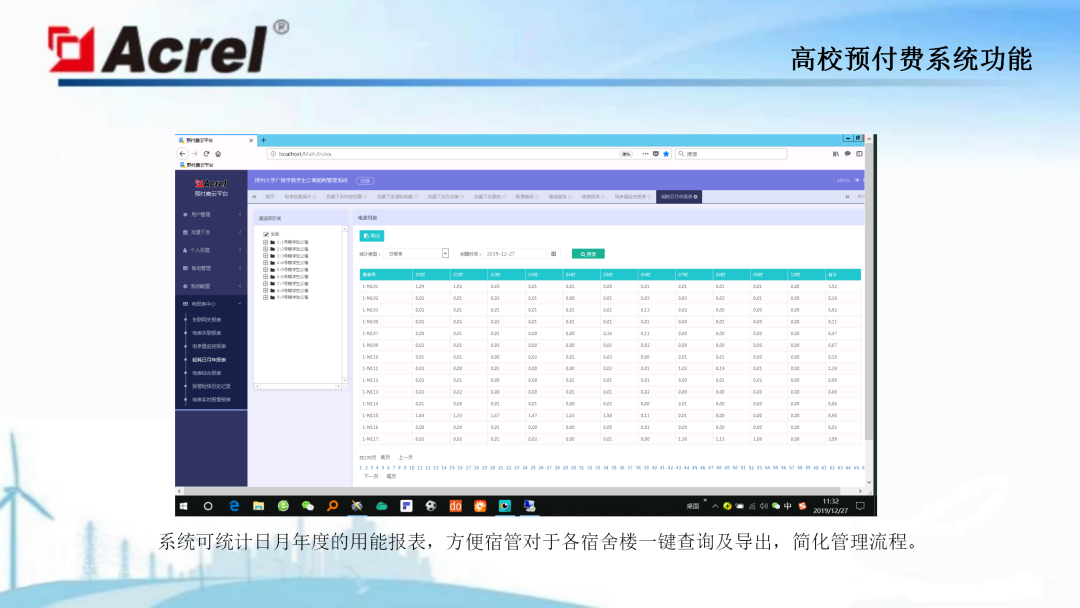Click the volume icon in system tray

(764, 506)
